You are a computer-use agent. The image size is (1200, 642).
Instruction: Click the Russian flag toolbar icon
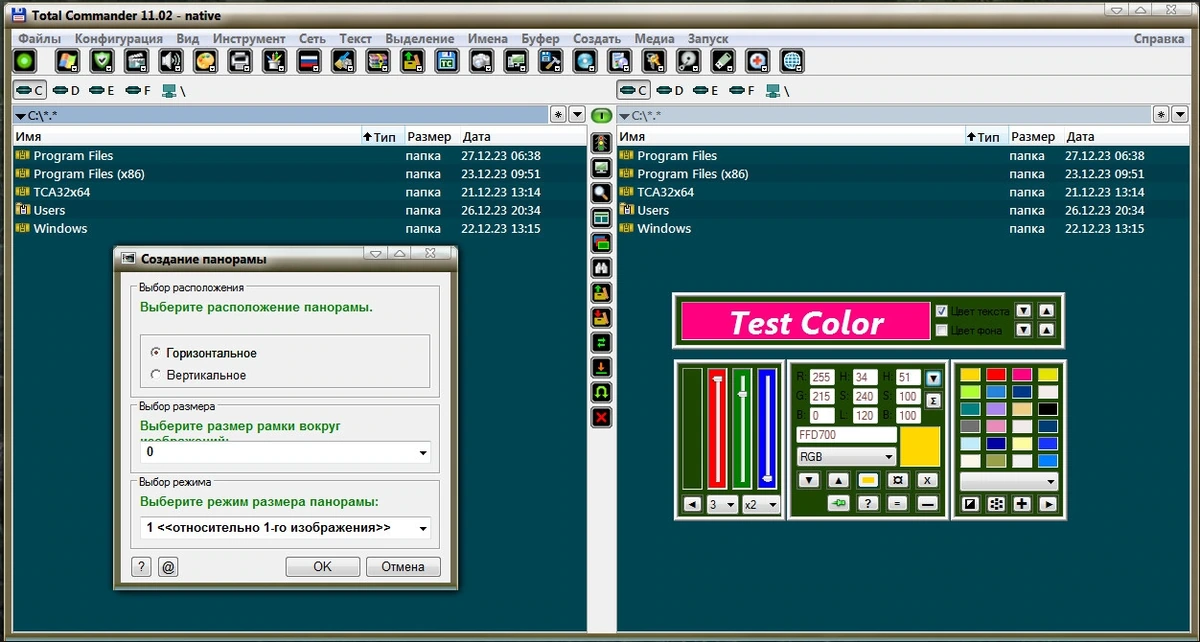tap(308, 61)
